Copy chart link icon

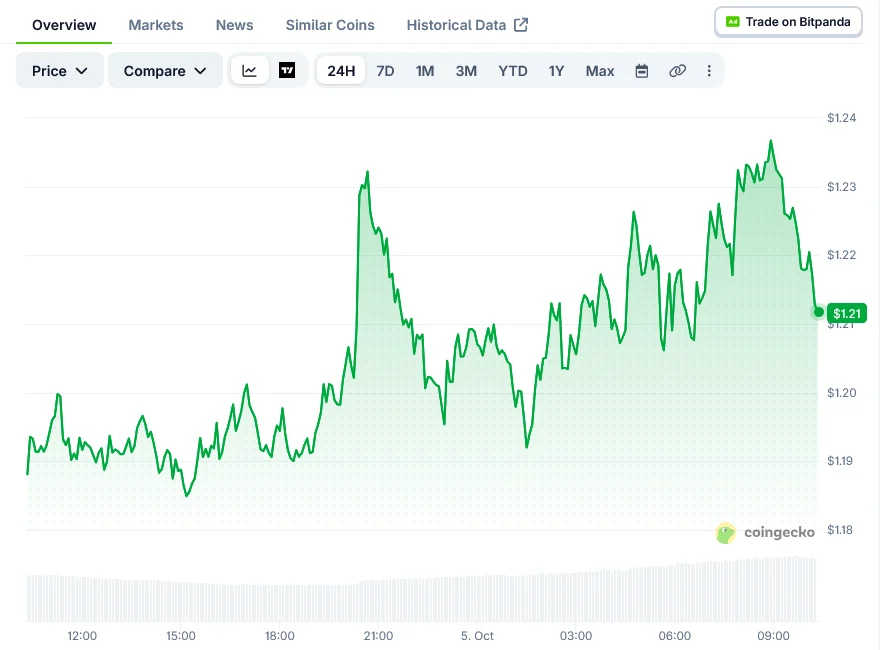(x=677, y=71)
